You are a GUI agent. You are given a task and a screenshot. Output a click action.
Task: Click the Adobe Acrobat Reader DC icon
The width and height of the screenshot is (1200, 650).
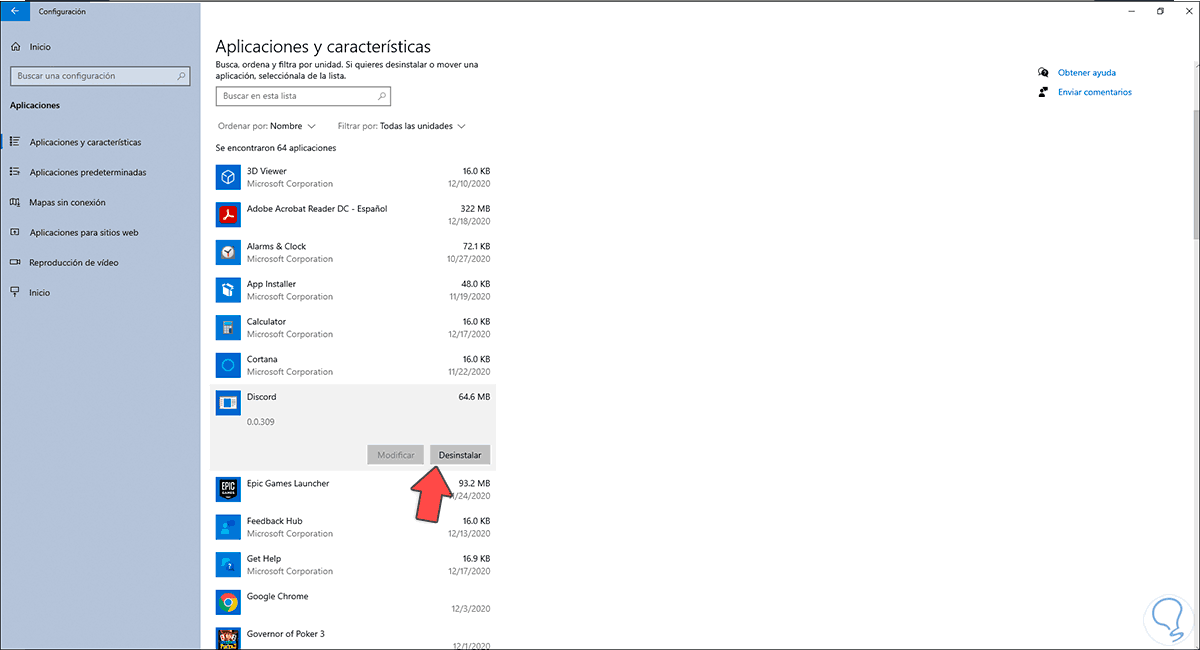tap(228, 215)
